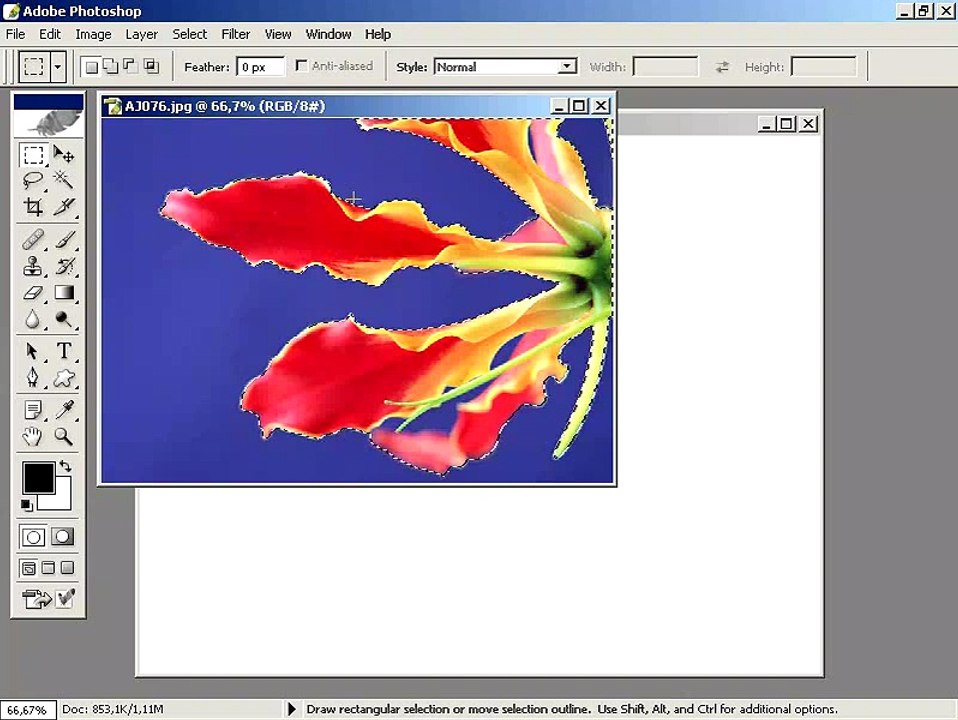
Task: Select the Brush tool
Action: [64, 240]
